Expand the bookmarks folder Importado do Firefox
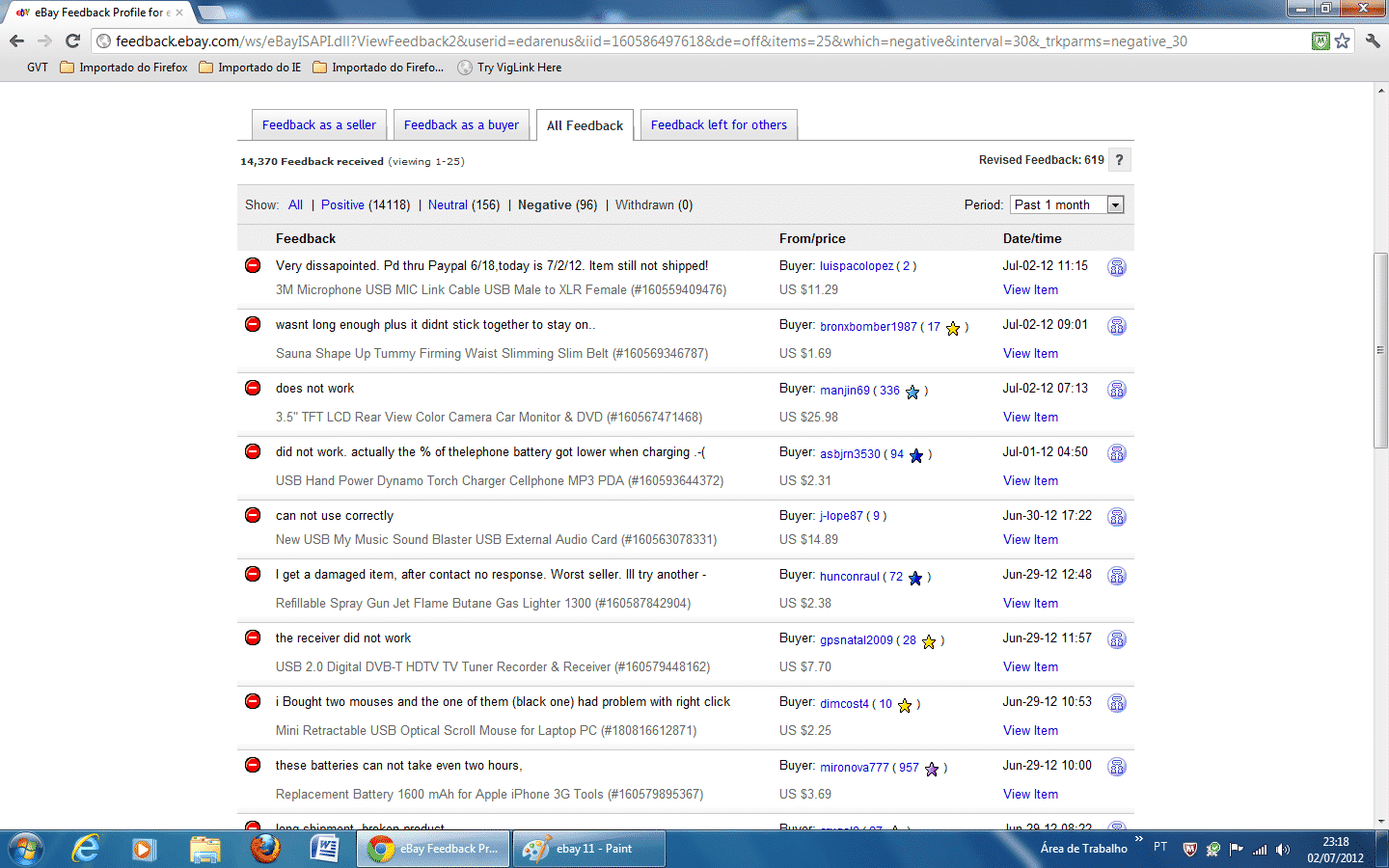This screenshot has width=1389, height=868. pos(123,68)
